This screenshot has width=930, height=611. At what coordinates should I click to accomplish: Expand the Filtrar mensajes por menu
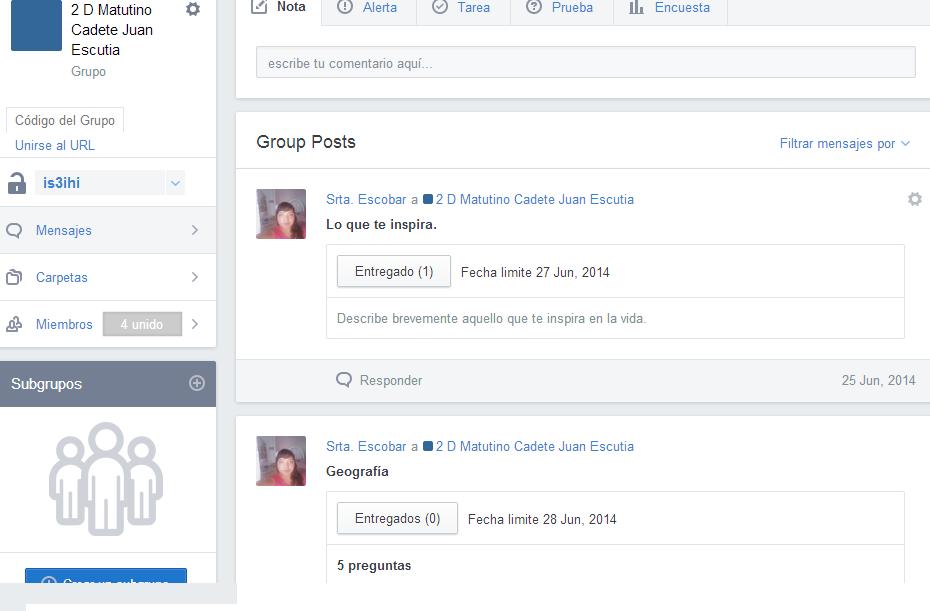844,143
